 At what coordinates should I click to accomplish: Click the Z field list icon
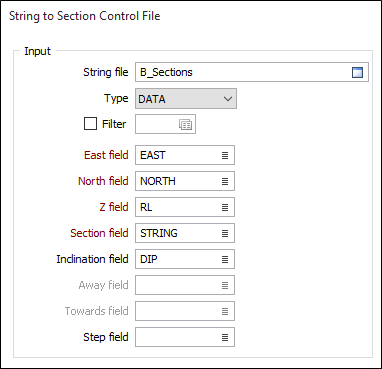[225, 207]
